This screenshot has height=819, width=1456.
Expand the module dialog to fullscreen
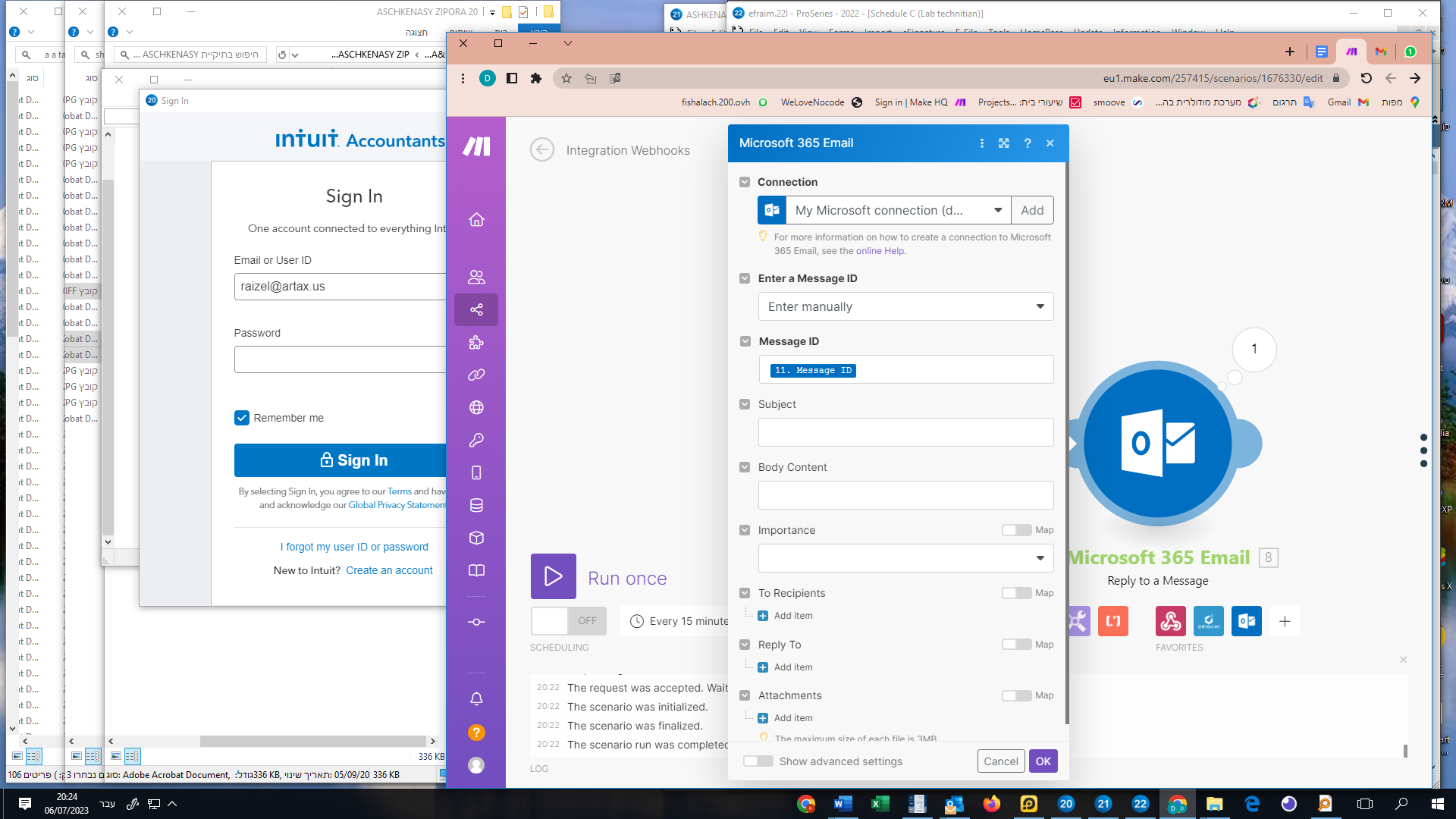[1003, 143]
